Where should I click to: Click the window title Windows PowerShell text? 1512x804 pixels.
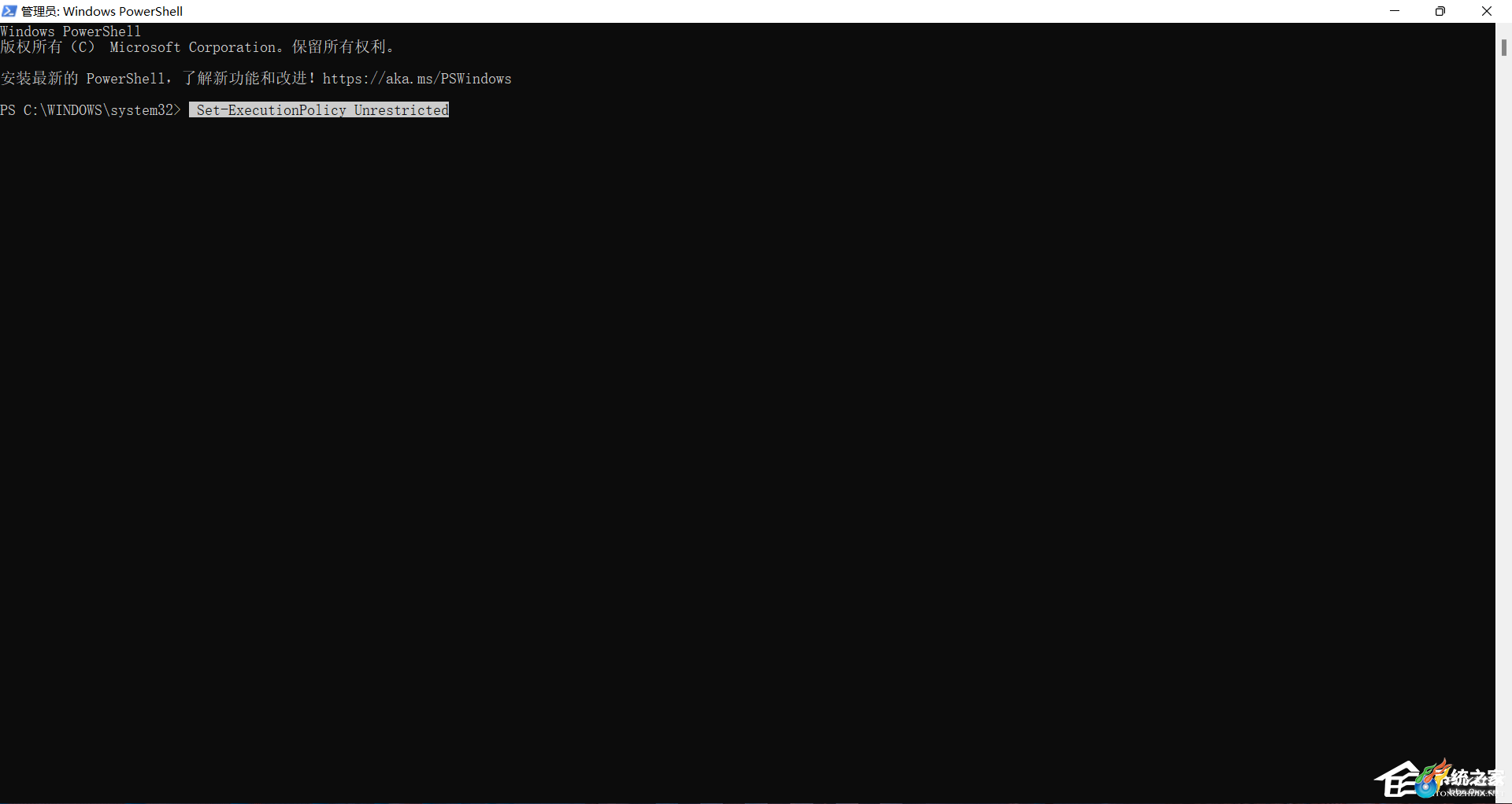[x=102, y=11]
